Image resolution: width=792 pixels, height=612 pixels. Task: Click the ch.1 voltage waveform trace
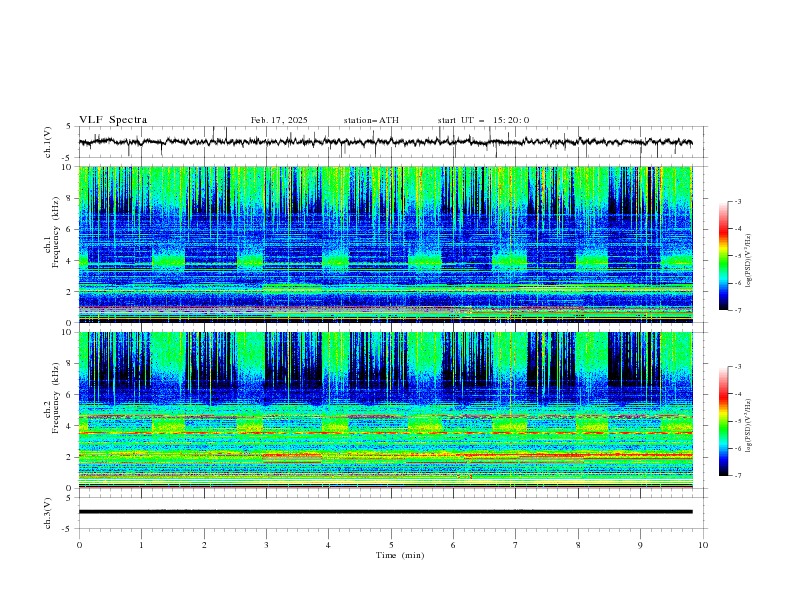coord(385,142)
